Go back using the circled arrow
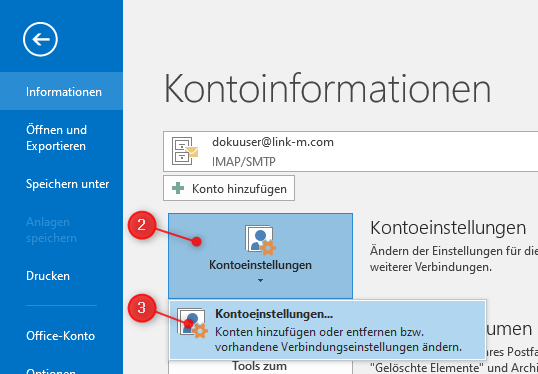 point(40,39)
